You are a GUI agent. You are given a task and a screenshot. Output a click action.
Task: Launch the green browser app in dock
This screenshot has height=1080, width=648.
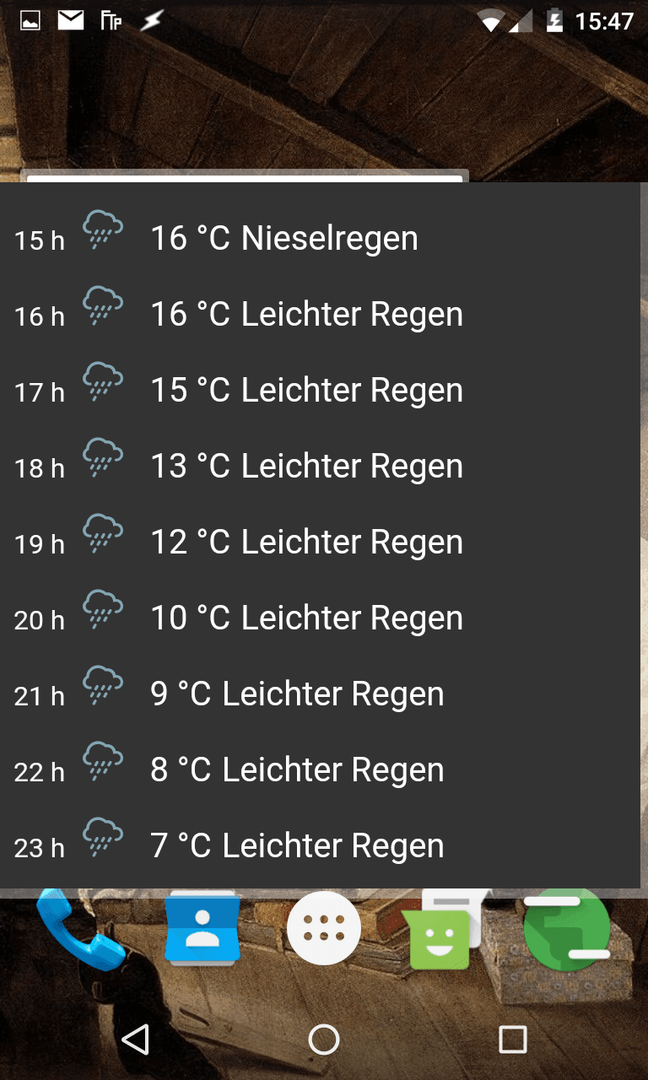(x=567, y=928)
